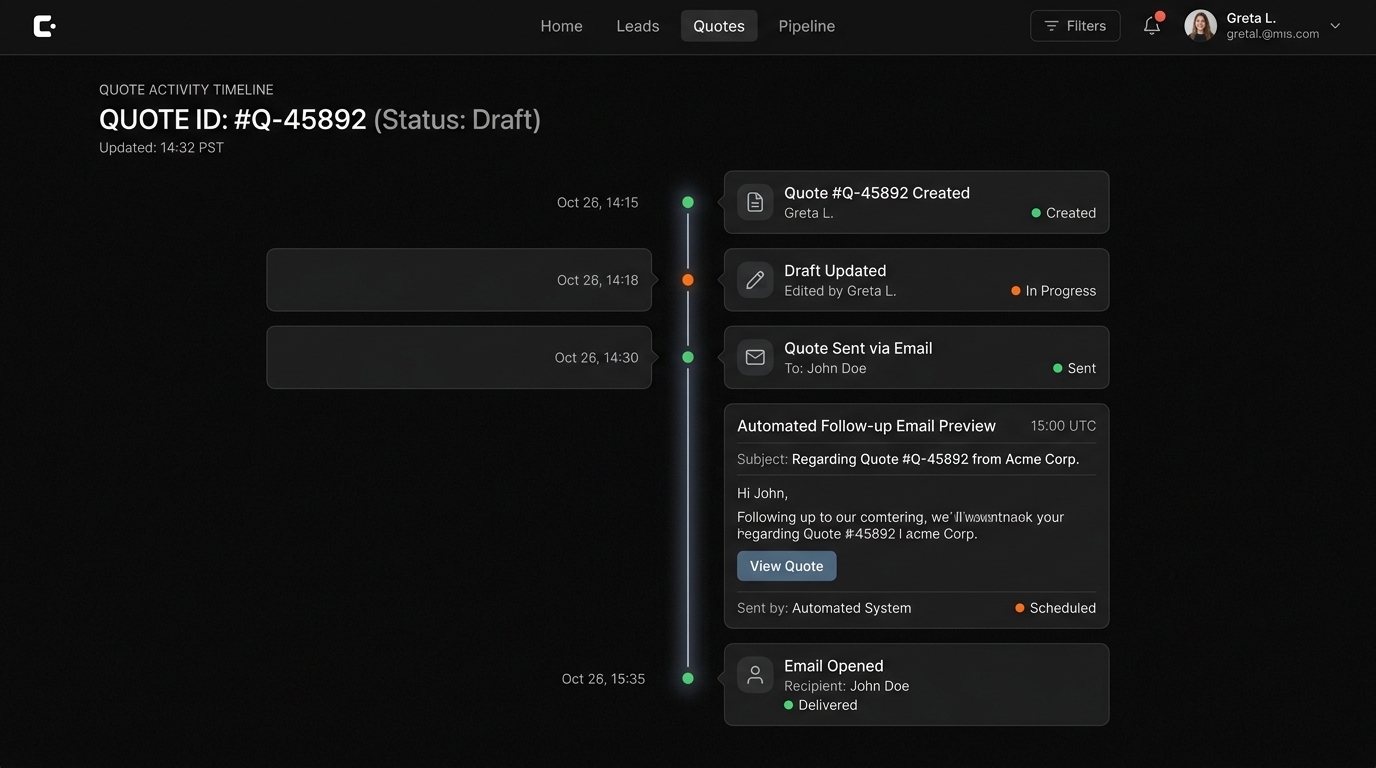
Task: Click the "Scheduled" status badge
Action: 1056,608
